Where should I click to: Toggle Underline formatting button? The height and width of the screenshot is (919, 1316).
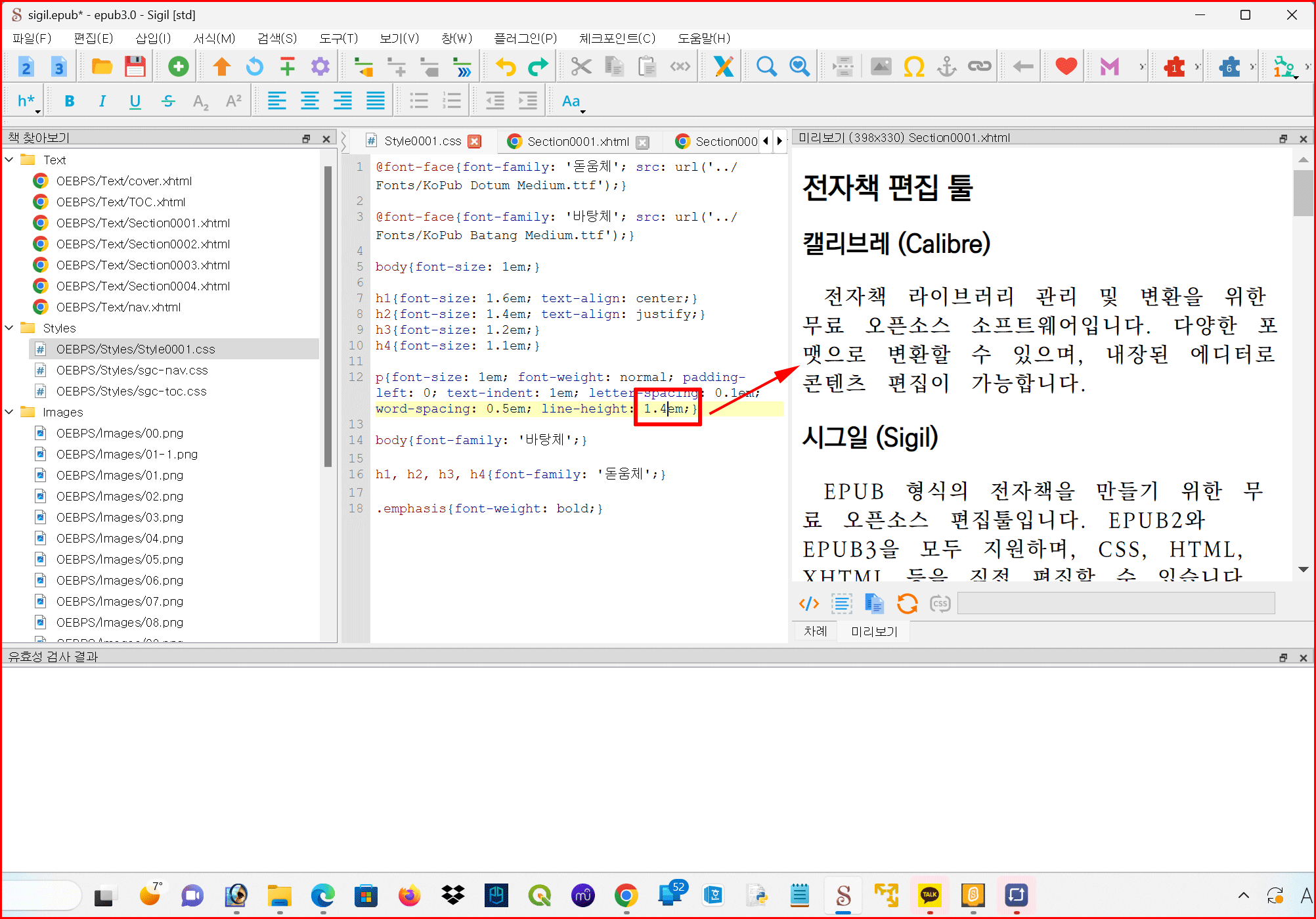point(135,101)
